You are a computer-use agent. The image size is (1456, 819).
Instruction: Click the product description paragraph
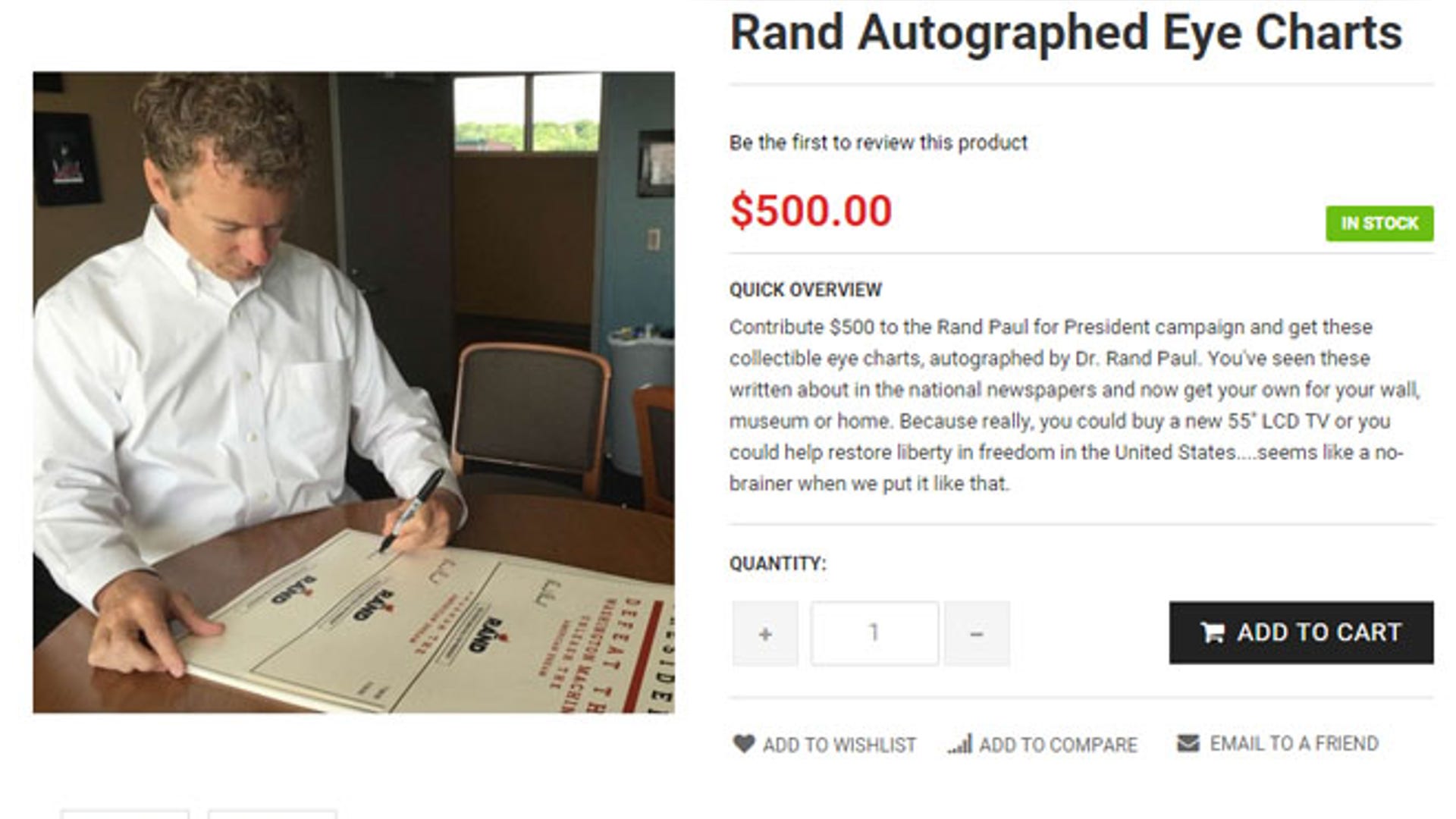point(1074,405)
